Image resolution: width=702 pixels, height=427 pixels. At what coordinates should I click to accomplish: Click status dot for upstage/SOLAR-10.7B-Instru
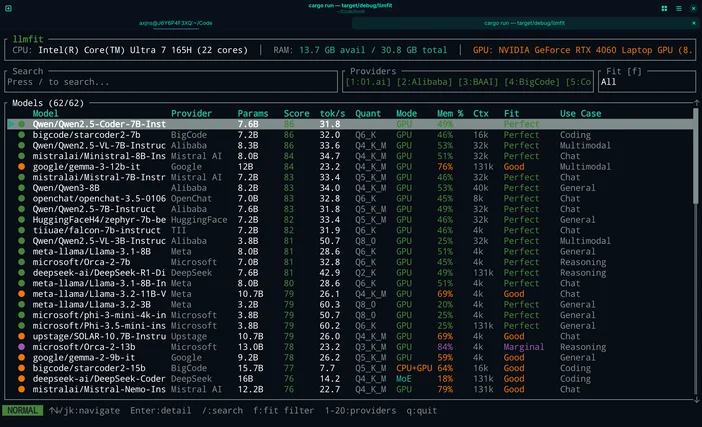21,337
